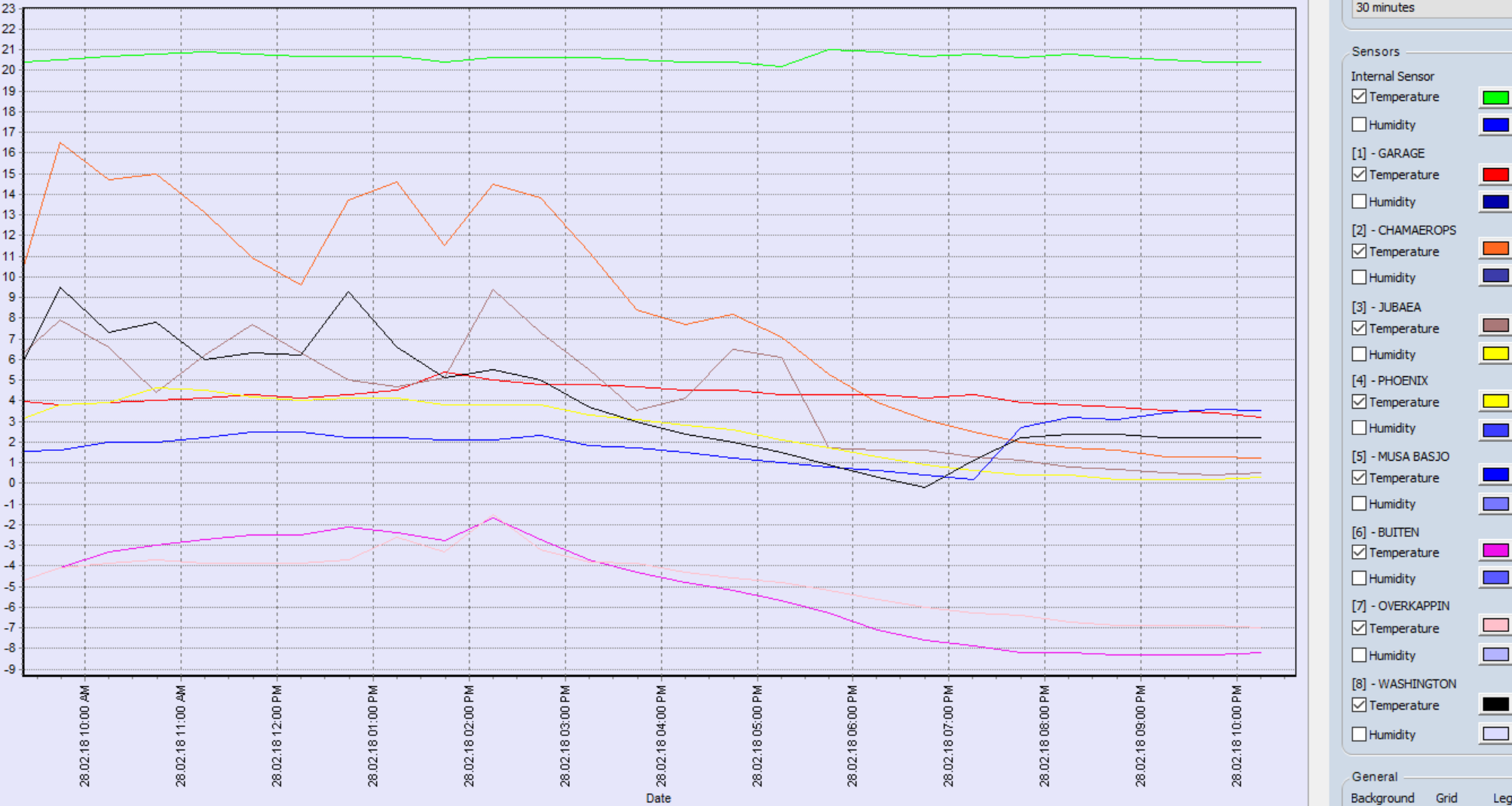Uncheck WASHINGTON Temperature checkbox

pyautogui.click(x=1359, y=705)
